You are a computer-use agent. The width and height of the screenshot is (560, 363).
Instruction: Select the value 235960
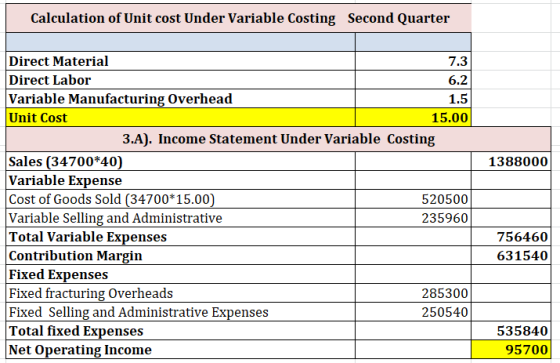(x=413, y=218)
